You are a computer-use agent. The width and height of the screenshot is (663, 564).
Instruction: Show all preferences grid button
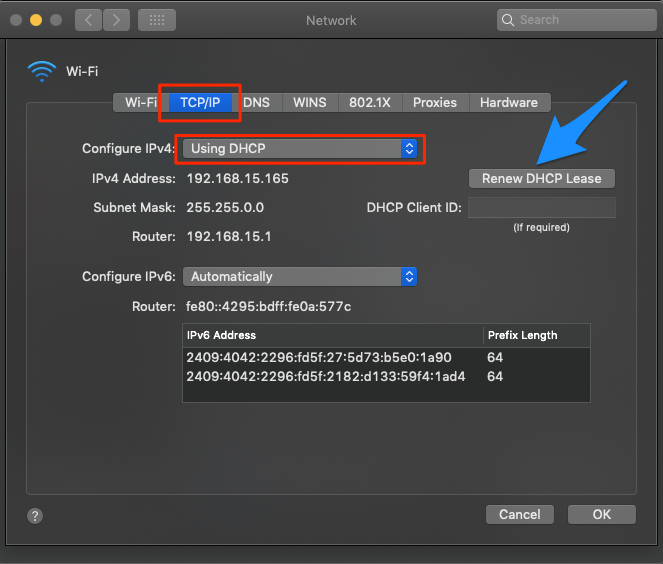point(157,20)
